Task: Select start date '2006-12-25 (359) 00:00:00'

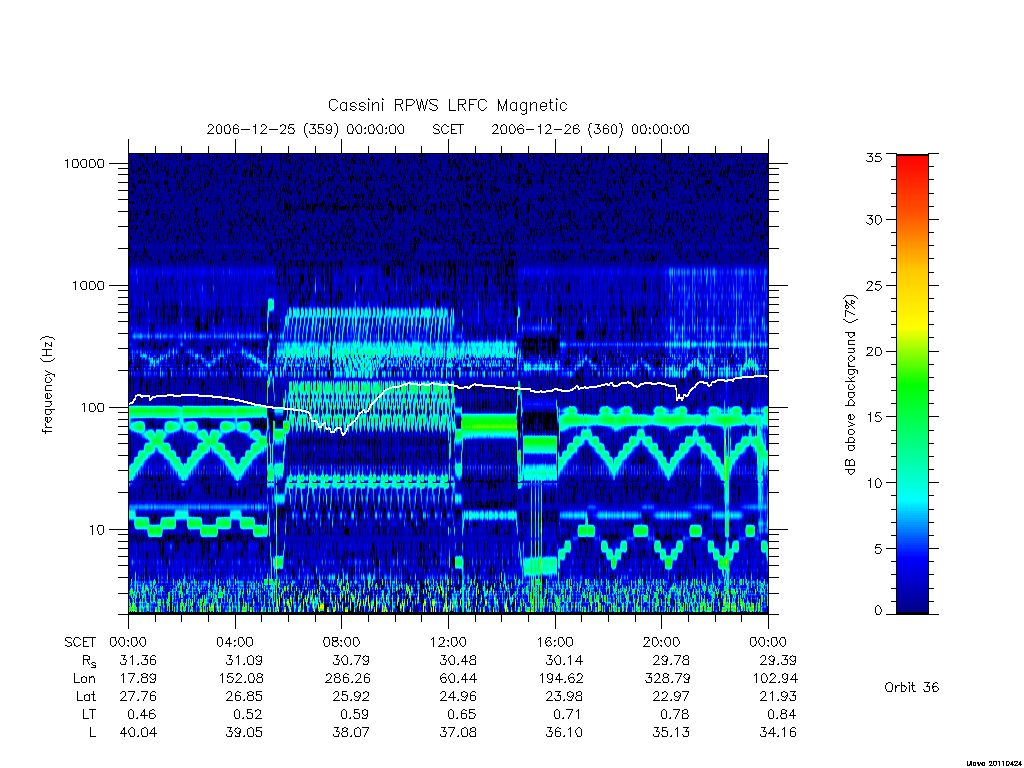Action: [306, 129]
